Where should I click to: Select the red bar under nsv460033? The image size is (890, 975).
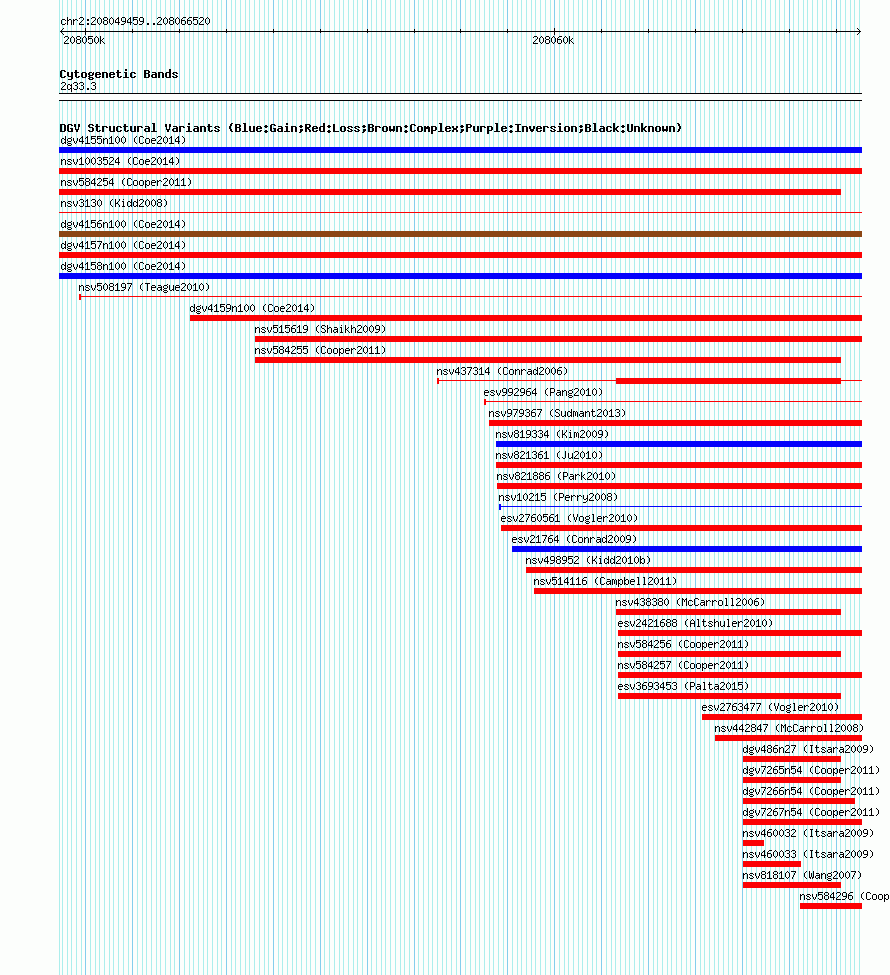pos(772,864)
